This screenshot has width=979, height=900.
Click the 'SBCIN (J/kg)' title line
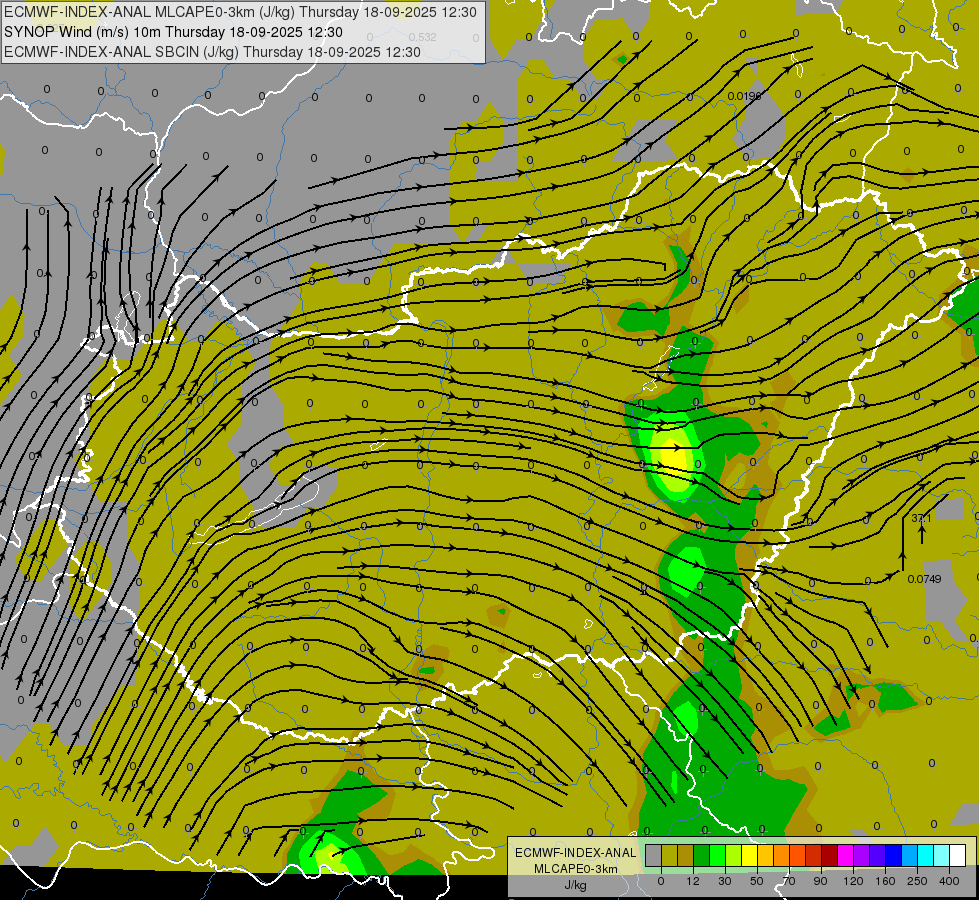pos(212,52)
